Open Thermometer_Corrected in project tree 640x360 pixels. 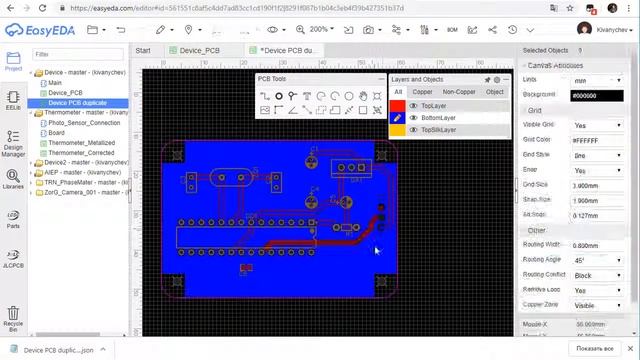point(81,153)
